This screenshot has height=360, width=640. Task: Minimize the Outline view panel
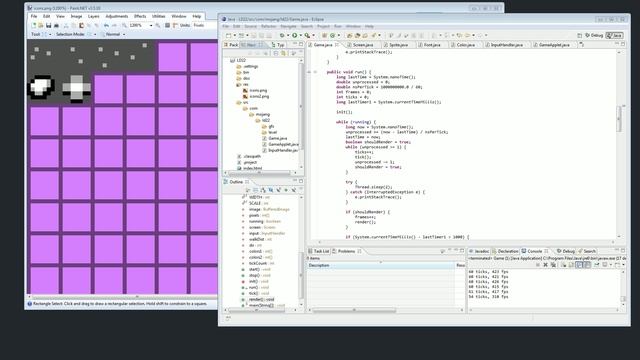click(x=294, y=181)
